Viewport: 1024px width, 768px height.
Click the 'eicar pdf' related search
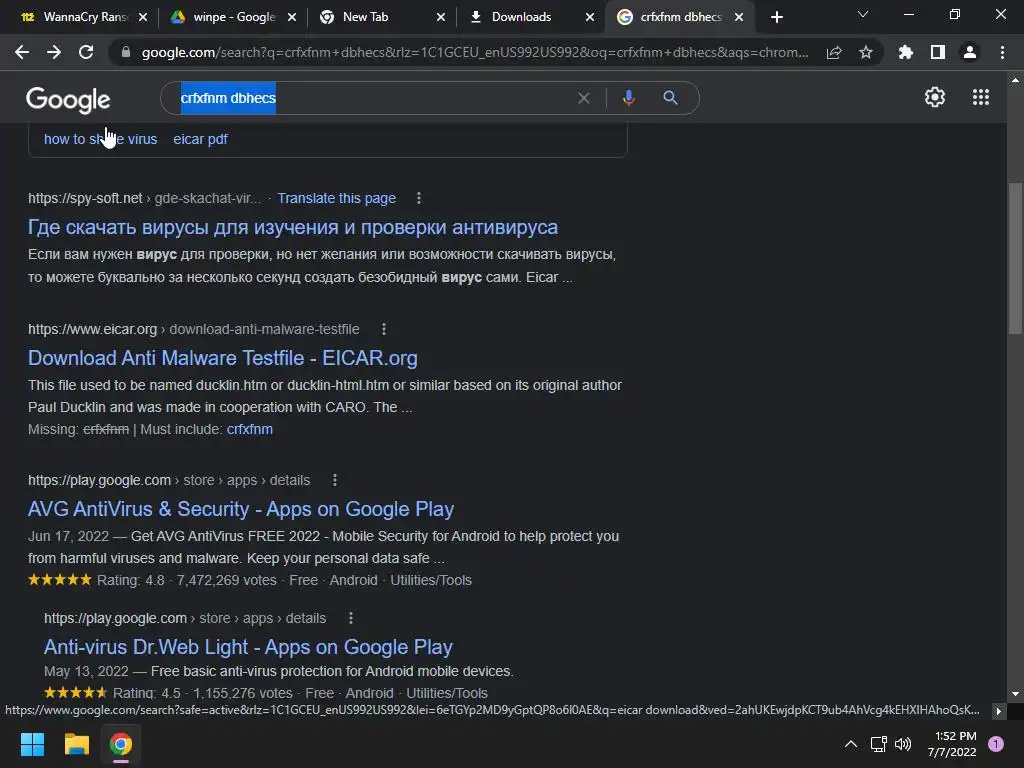click(x=200, y=139)
